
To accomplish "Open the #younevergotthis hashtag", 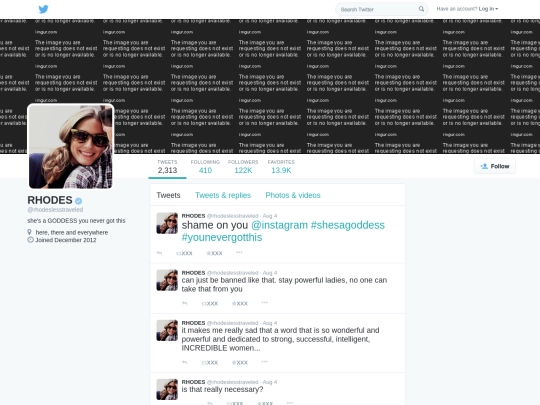I will click(222, 237).
